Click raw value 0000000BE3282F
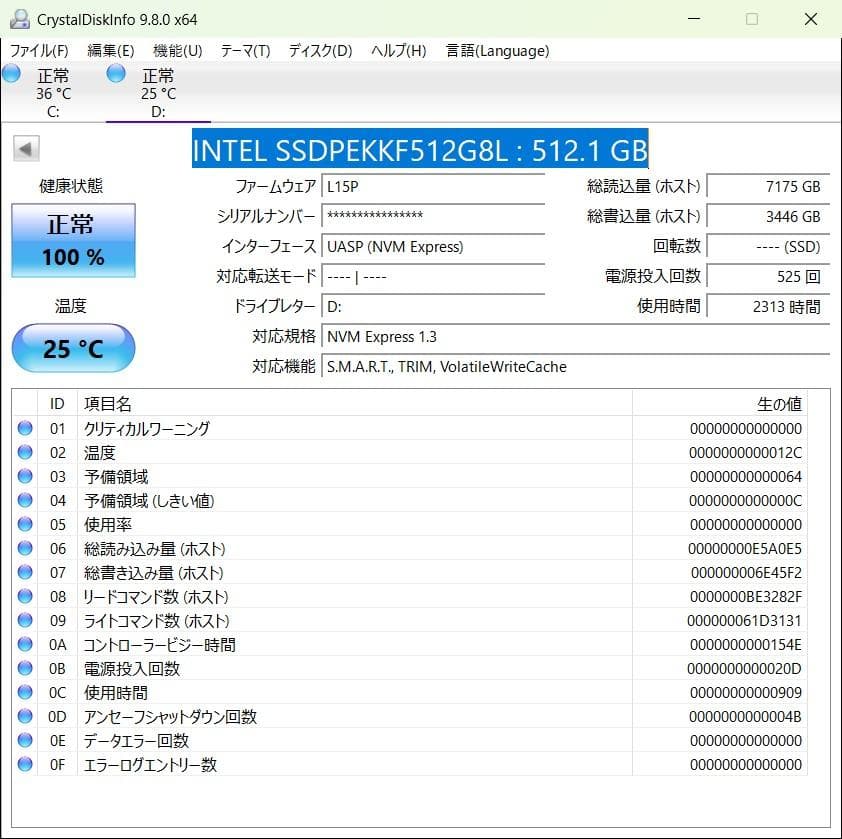Image resolution: width=842 pixels, height=839 pixels. click(746, 597)
